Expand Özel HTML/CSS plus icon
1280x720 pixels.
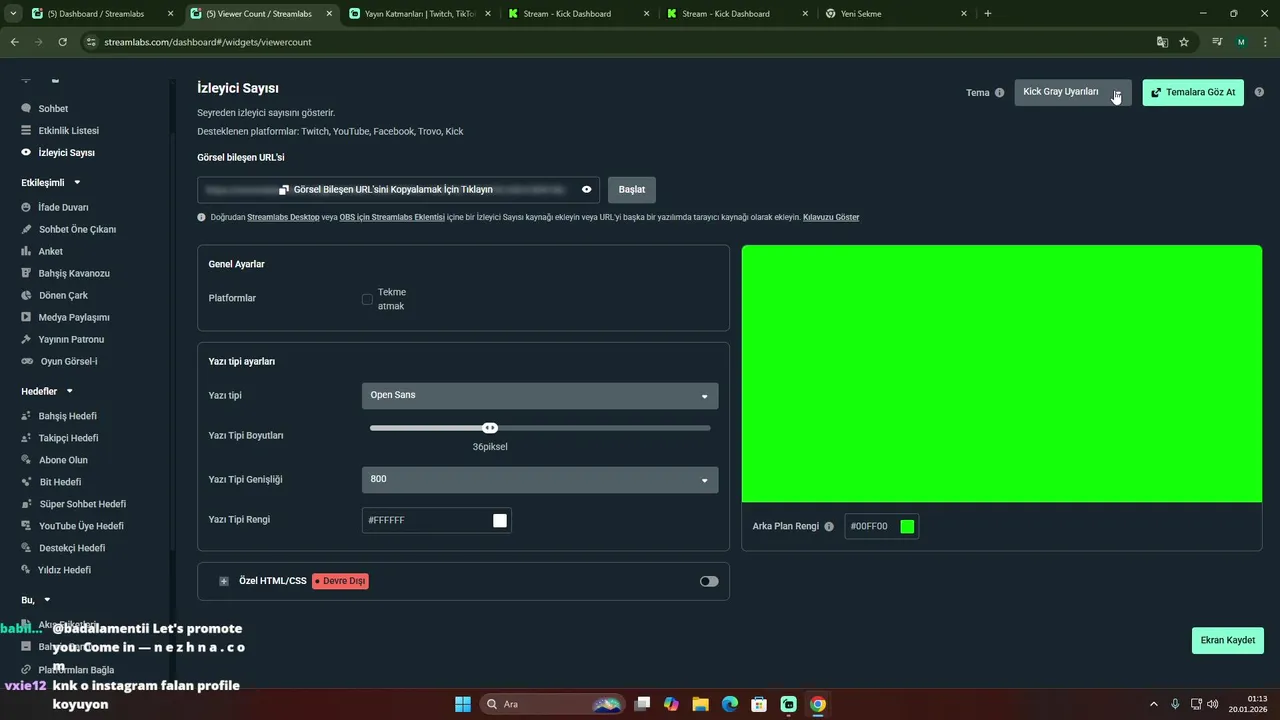pyautogui.click(x=224, y=581)
